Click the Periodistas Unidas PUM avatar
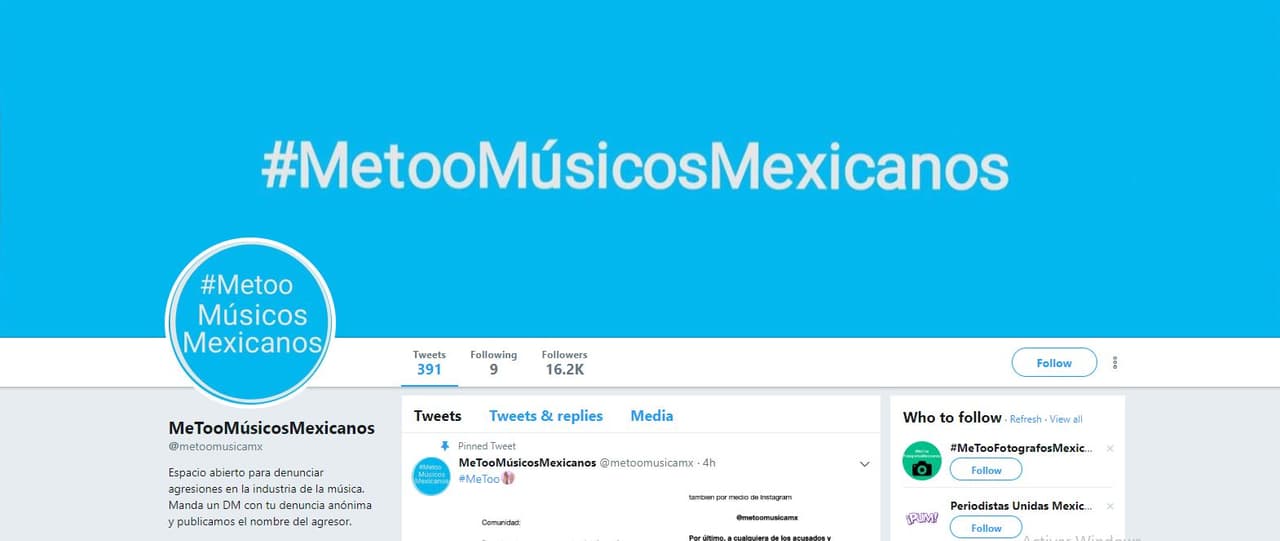 click(x=922, y=518)
